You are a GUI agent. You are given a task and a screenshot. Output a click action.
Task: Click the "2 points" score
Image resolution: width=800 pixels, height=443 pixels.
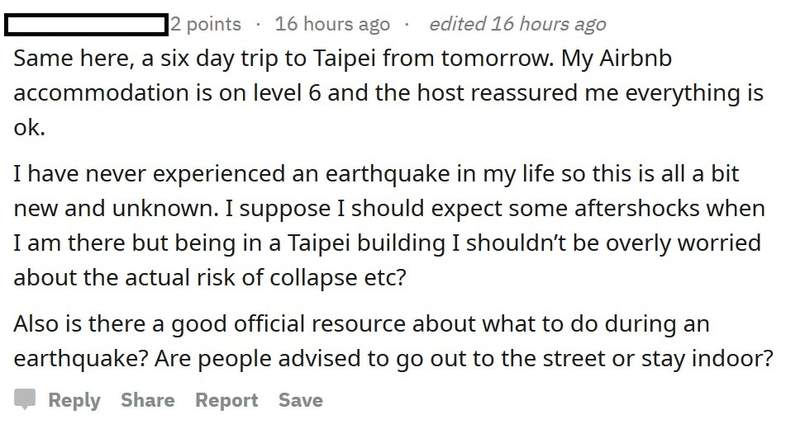click(209, 23)
